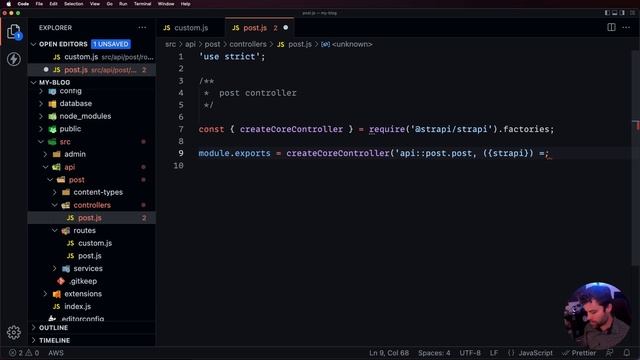Viewport: 640px width, 360px height.
Task: Toggle secondary sidebar layout icon in title bar
Action: pos(622,13)
